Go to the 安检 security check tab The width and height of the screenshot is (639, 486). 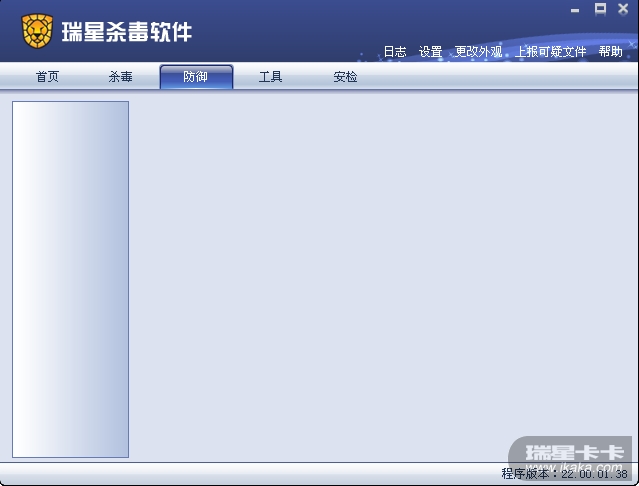(345, 77)
